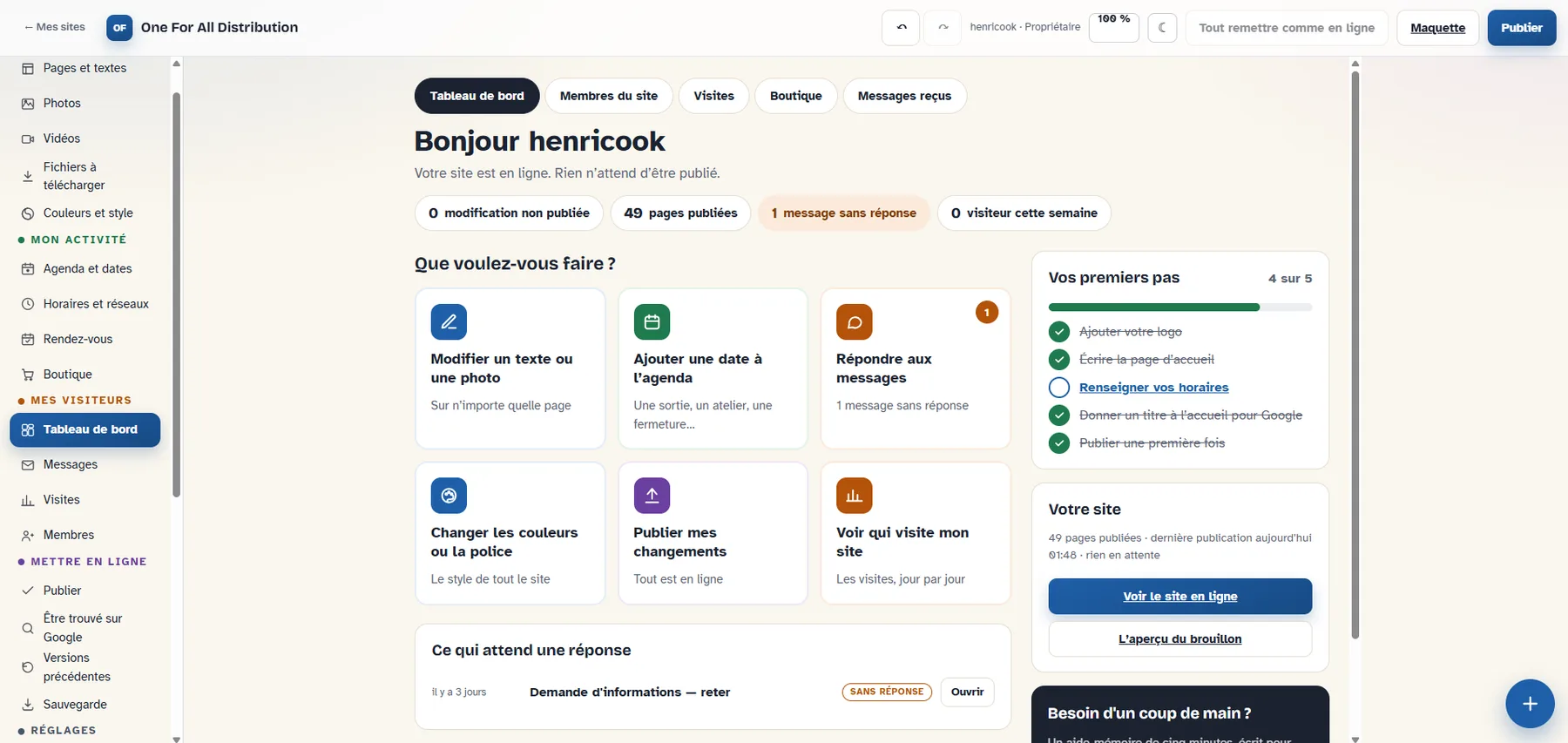Open Sauvegarde in the sidebar
This screenshot has width=1568, height=743.
[x=85, y=705]
